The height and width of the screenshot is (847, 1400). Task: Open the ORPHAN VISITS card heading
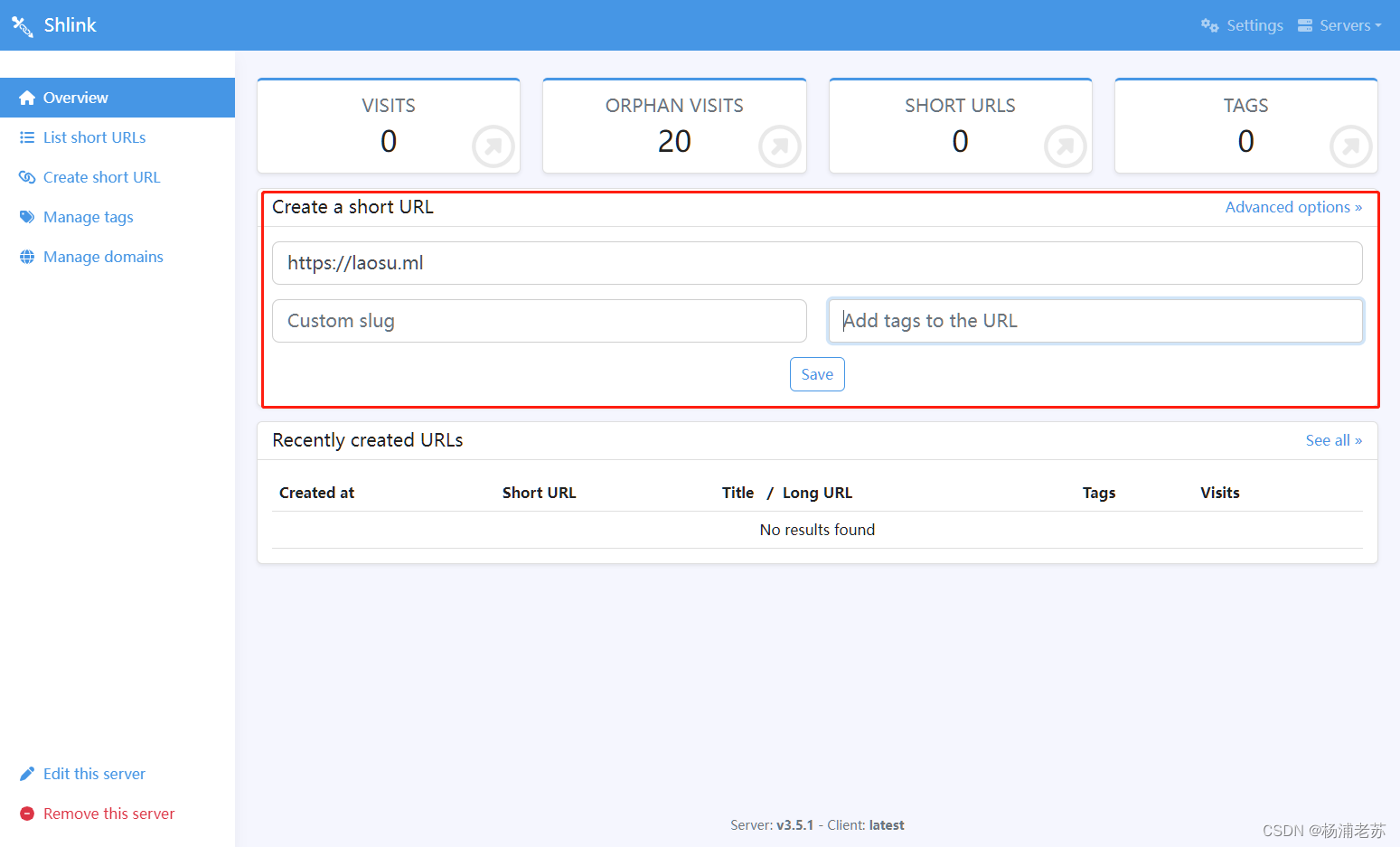pos(674,106)
